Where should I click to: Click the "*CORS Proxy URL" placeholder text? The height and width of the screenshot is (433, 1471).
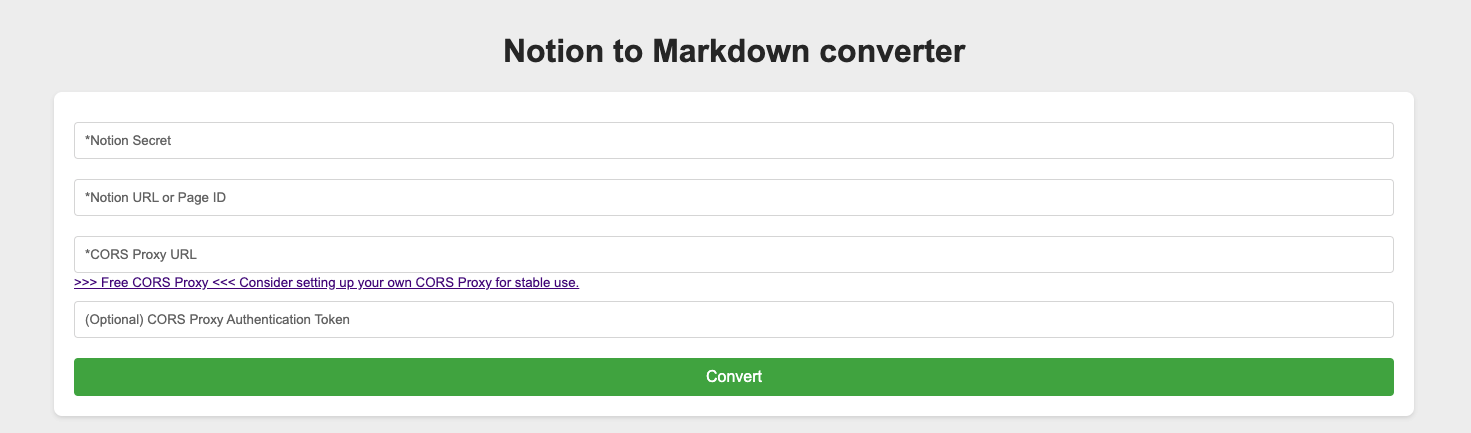[x=141, y=255]
